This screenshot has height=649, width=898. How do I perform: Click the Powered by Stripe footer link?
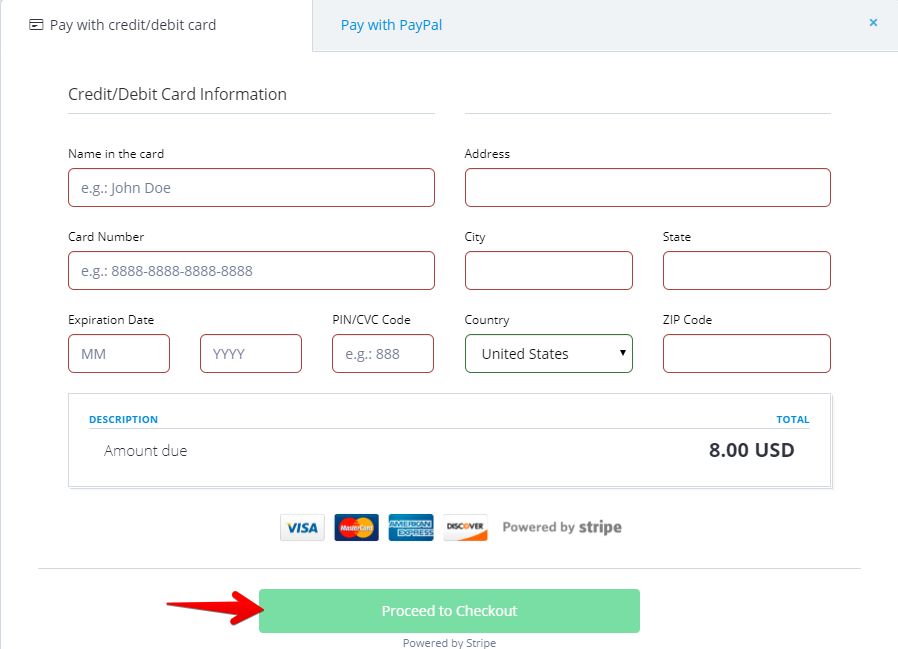pyautogui.click(x=449, y=643)
